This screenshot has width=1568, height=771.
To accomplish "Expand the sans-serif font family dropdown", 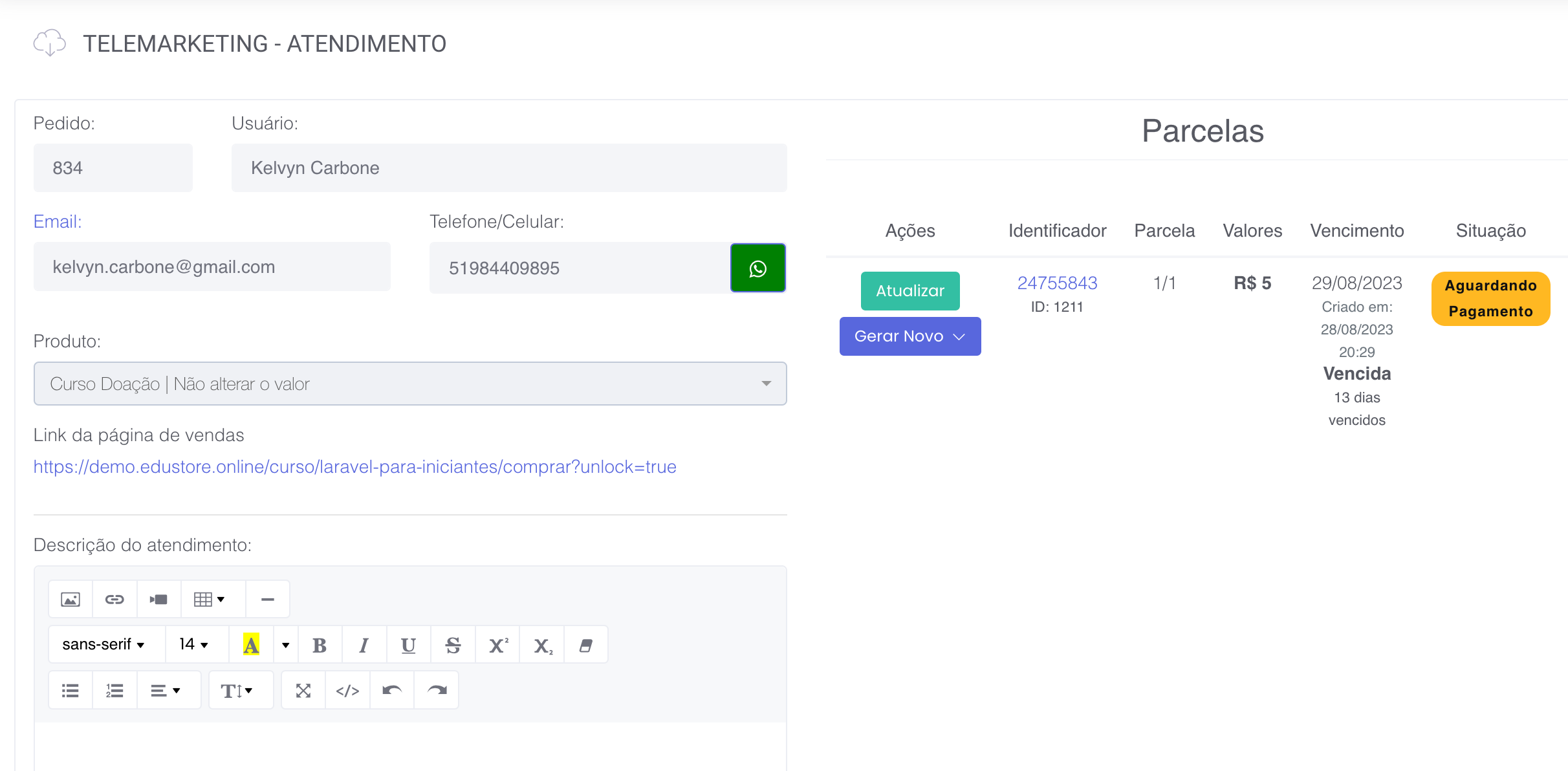I will 103,644.
